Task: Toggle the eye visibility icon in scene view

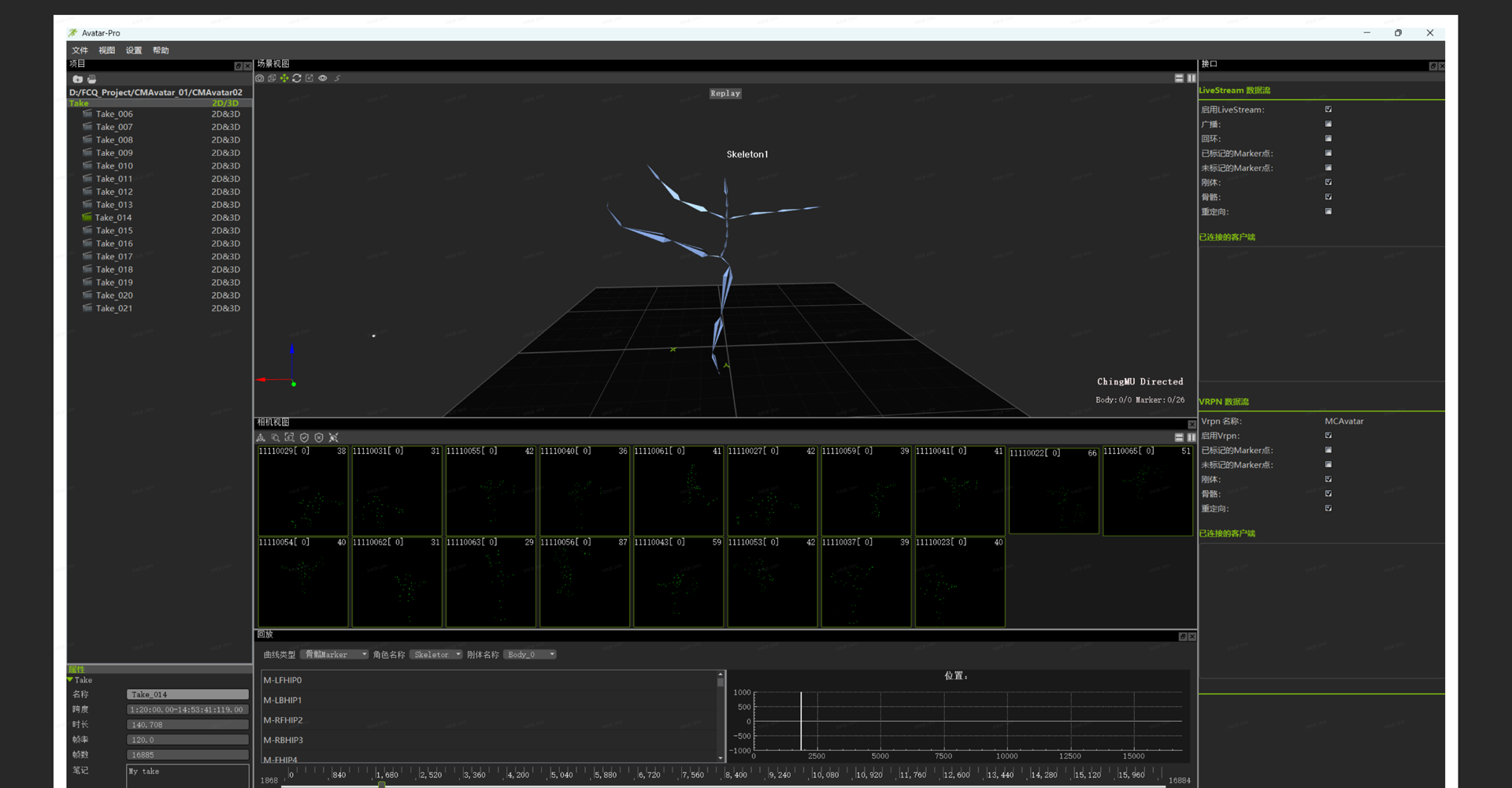Action: click(x=323, y=79)
